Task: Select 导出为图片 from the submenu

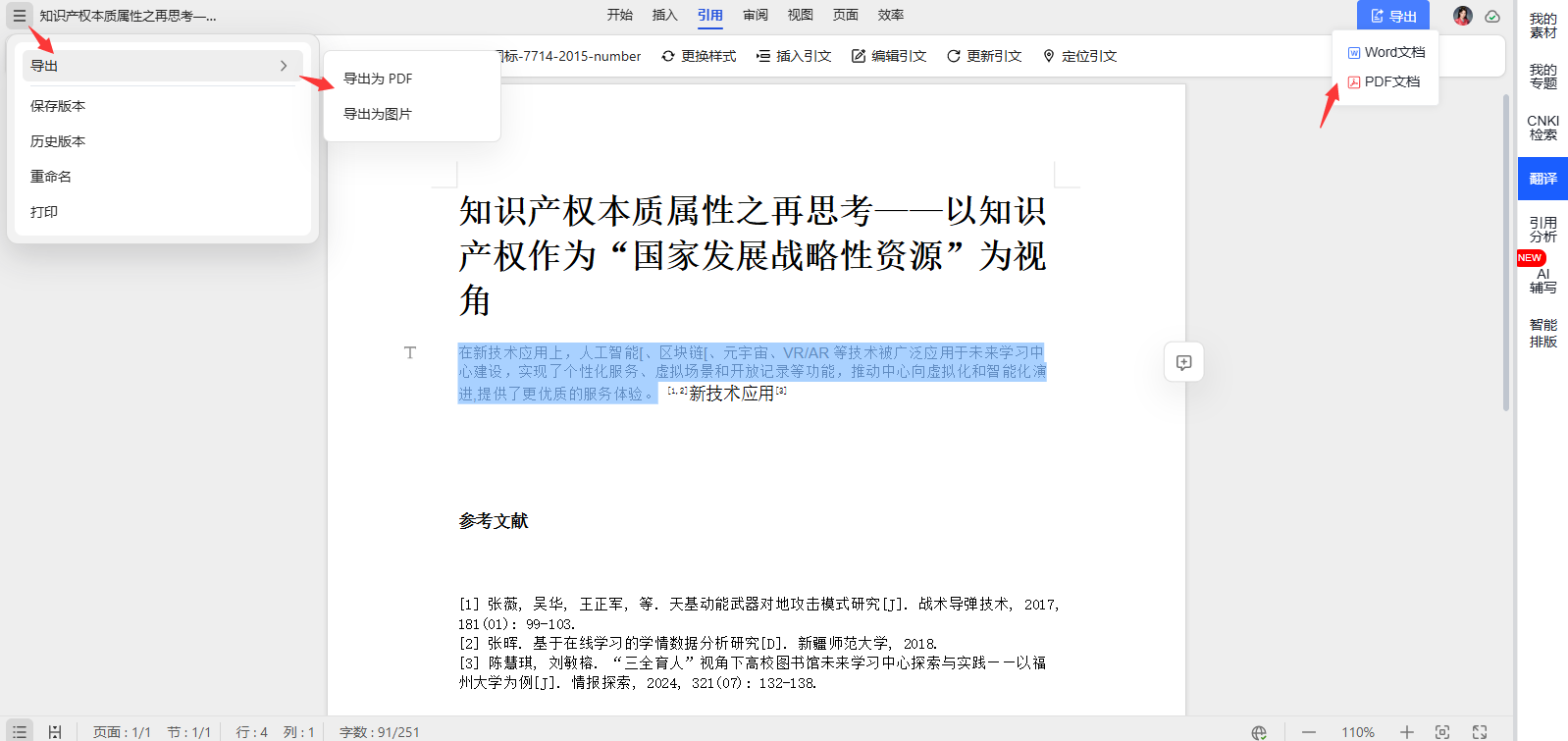Action: pos(378,114)
